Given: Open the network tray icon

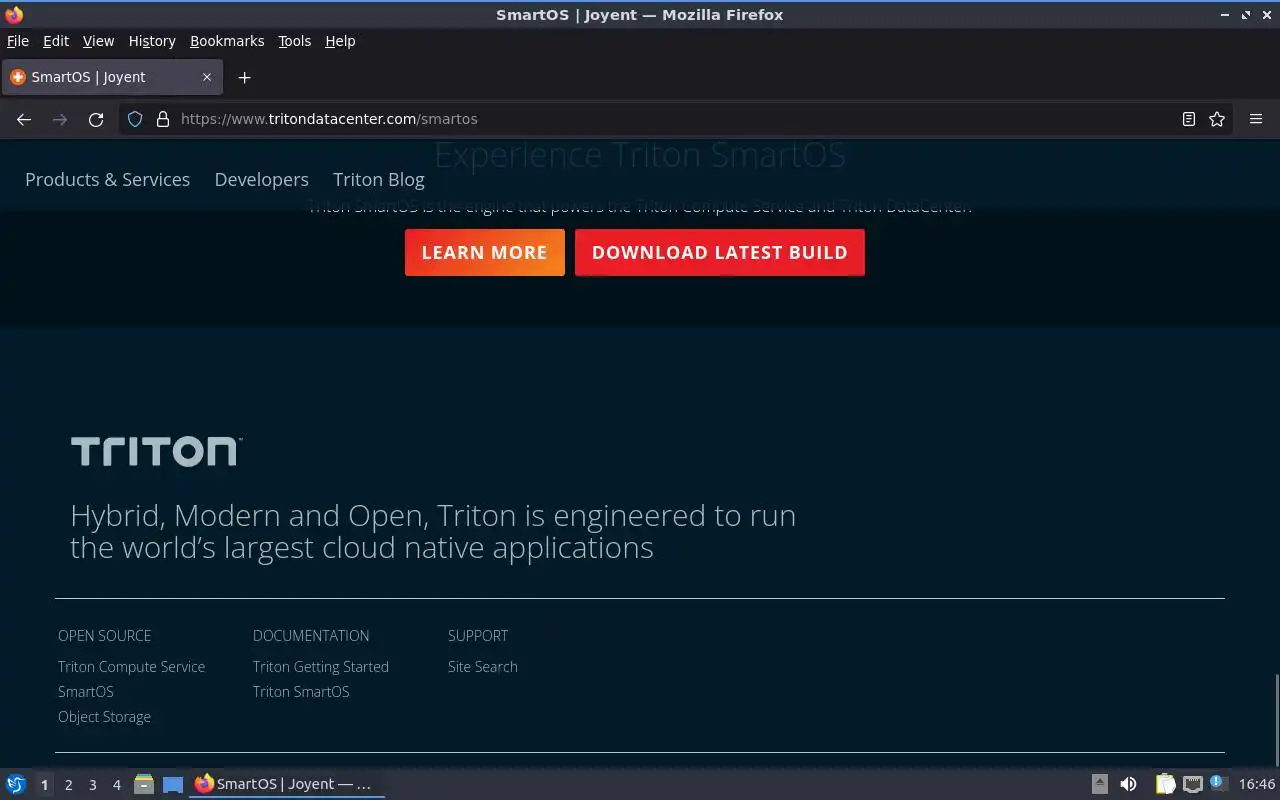Looking at the screenshot, I should point(1192,784).
